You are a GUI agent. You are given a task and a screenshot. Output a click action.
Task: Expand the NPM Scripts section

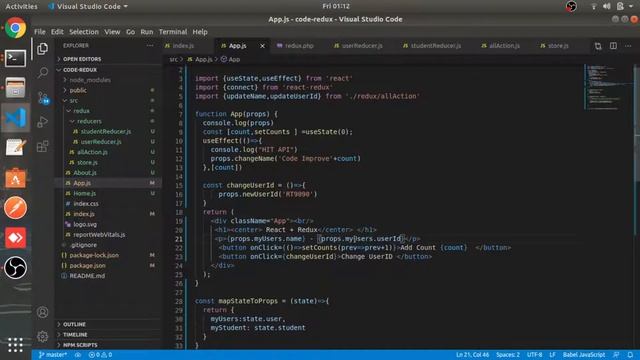click(x=80, y=345)
